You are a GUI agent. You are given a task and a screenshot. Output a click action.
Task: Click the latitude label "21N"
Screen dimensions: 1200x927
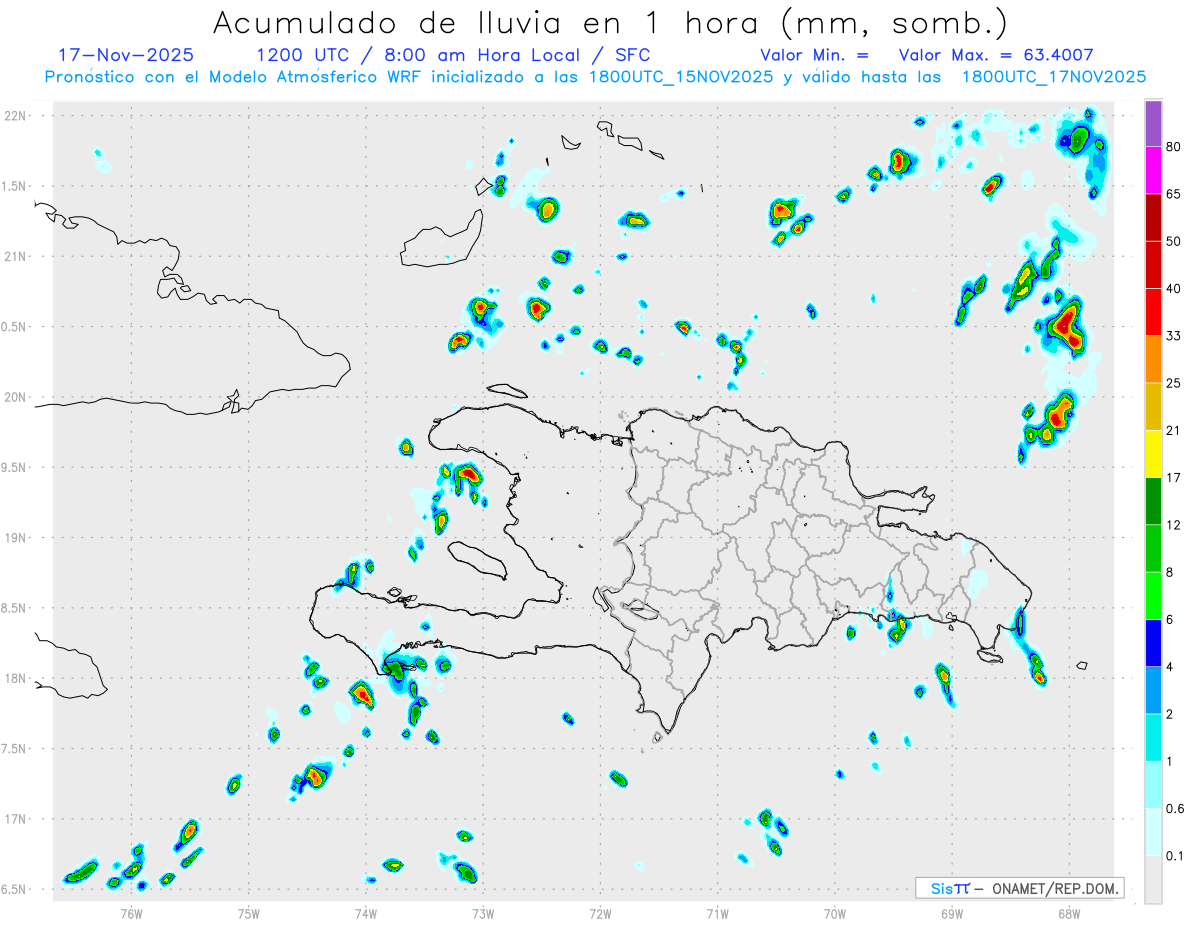point(17,257)
